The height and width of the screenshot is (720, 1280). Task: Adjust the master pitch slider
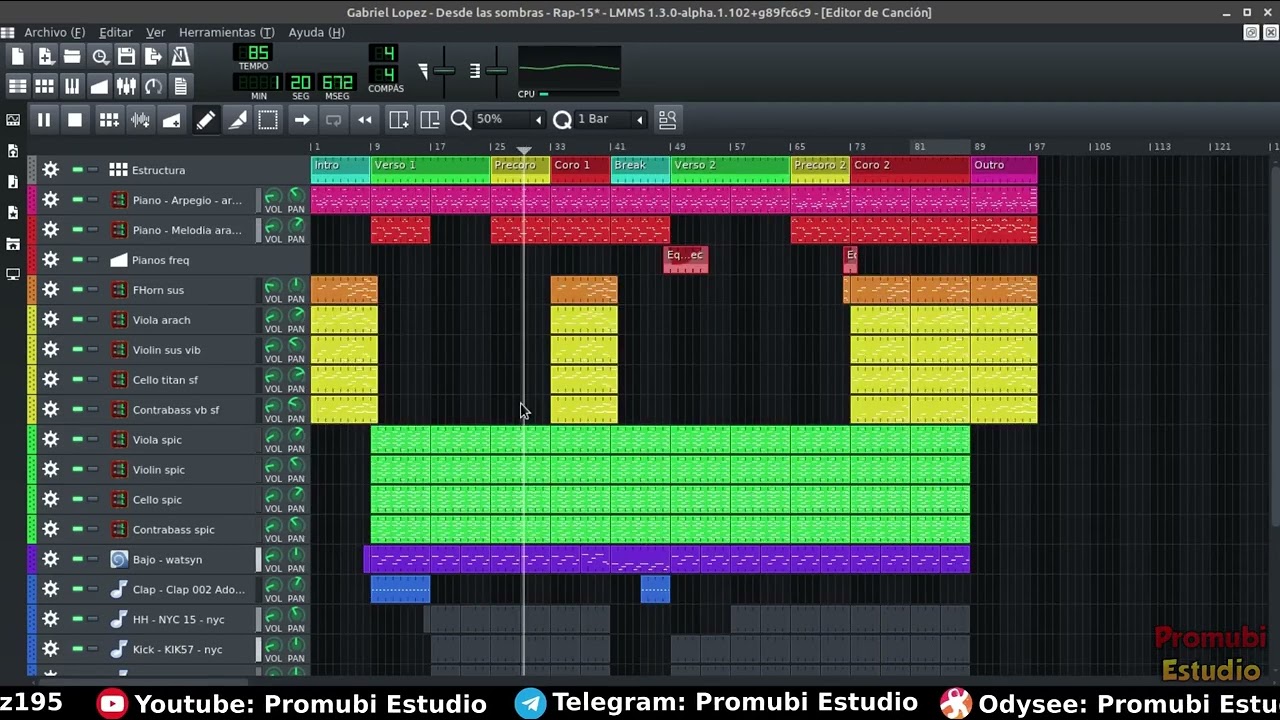click(x=496, y=70)
